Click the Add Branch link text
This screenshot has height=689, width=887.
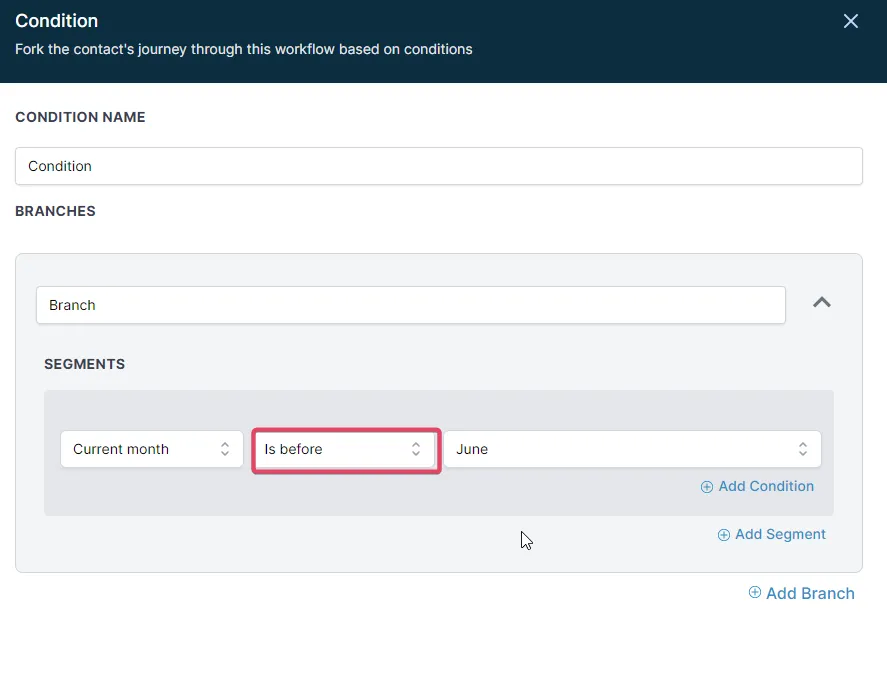point(810,593)
